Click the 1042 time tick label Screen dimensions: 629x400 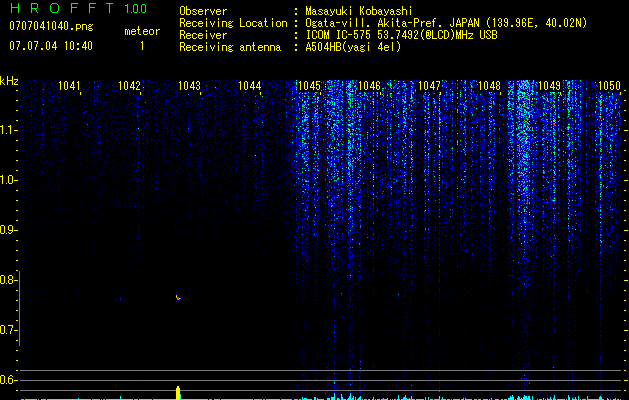pyautogui.click(x=129, y=86)
